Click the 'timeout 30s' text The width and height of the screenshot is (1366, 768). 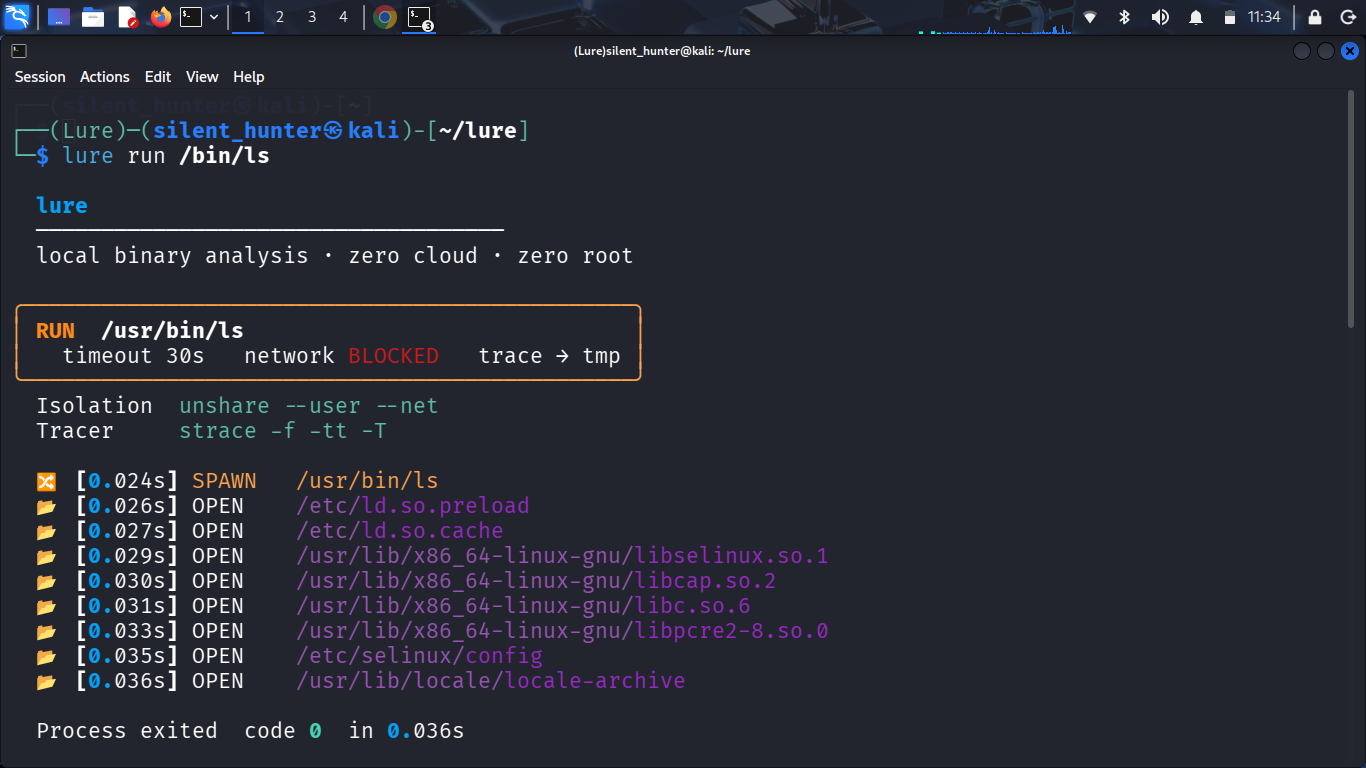click(133, 356)
